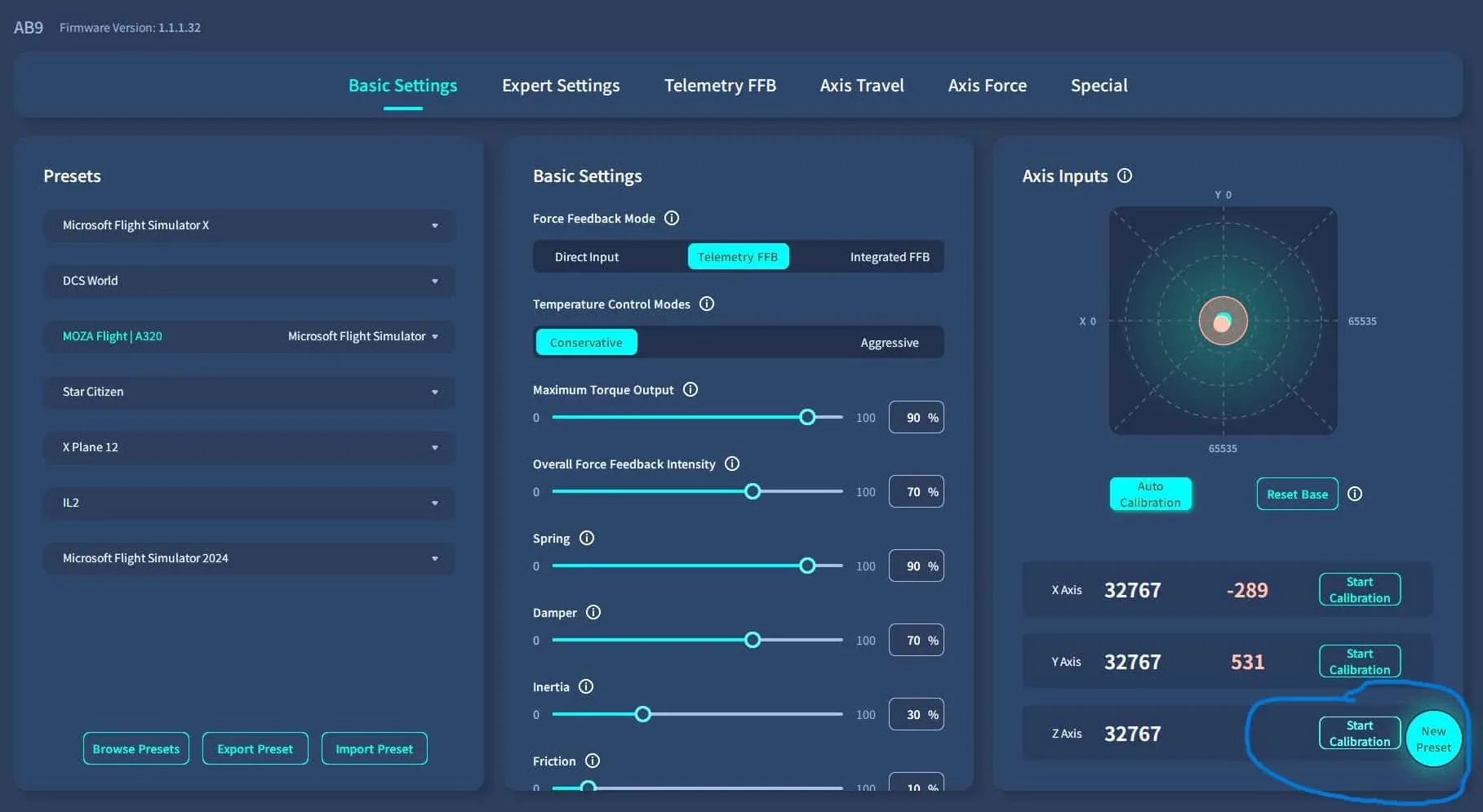Click the round New Preset button

[1433, 739]
